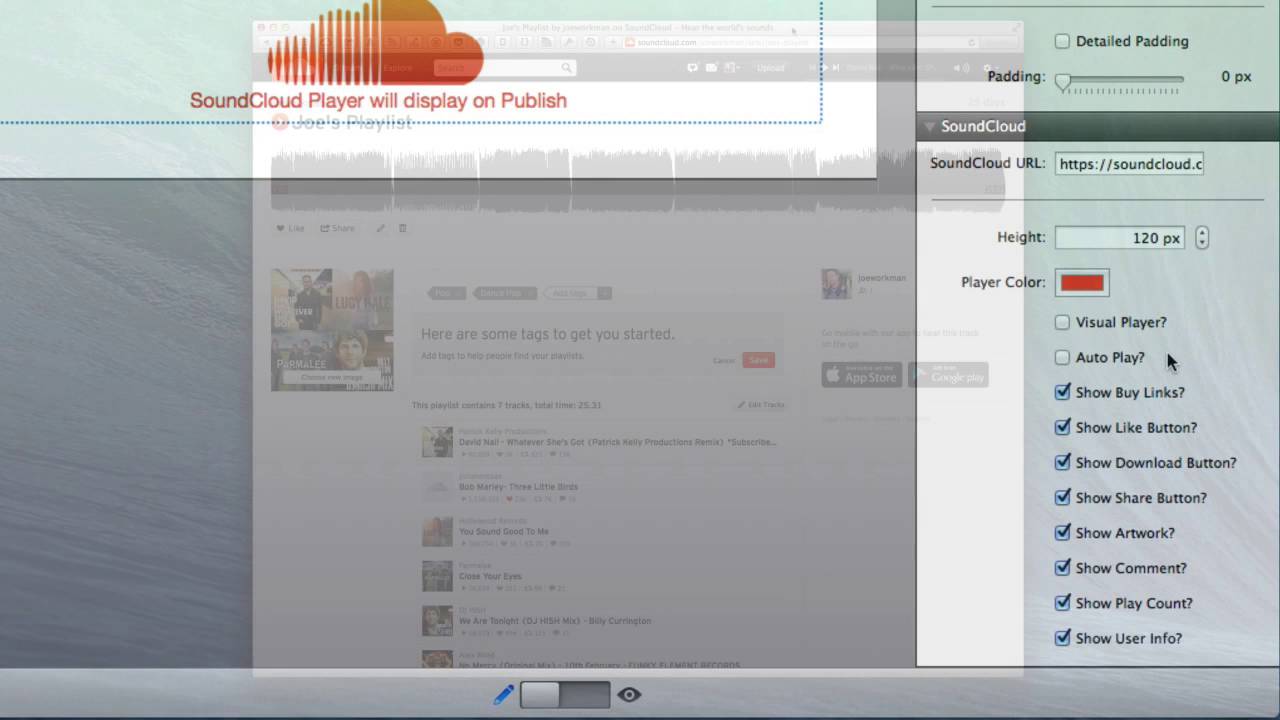Click the pencil icon next to Share
The image size is (1280, 720).
(380, 228)
